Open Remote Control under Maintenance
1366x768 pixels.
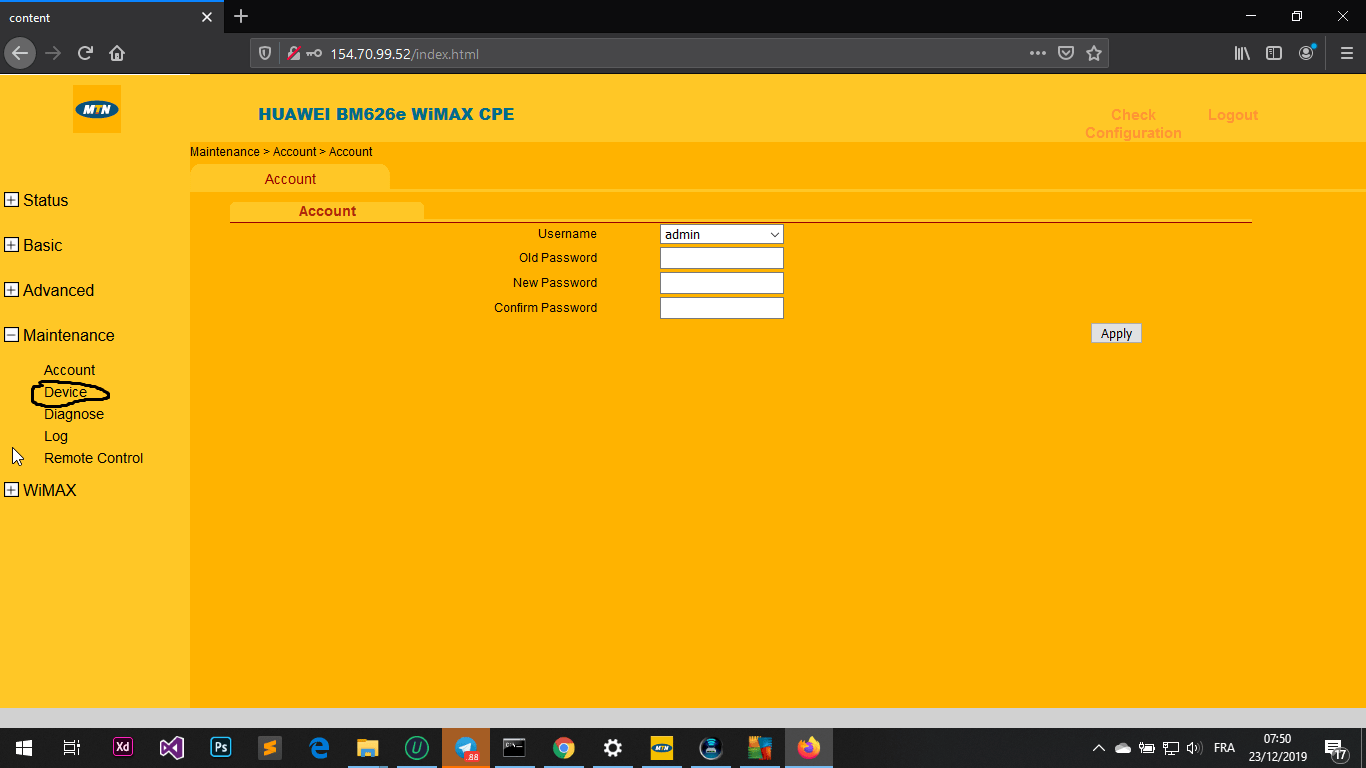94,458
